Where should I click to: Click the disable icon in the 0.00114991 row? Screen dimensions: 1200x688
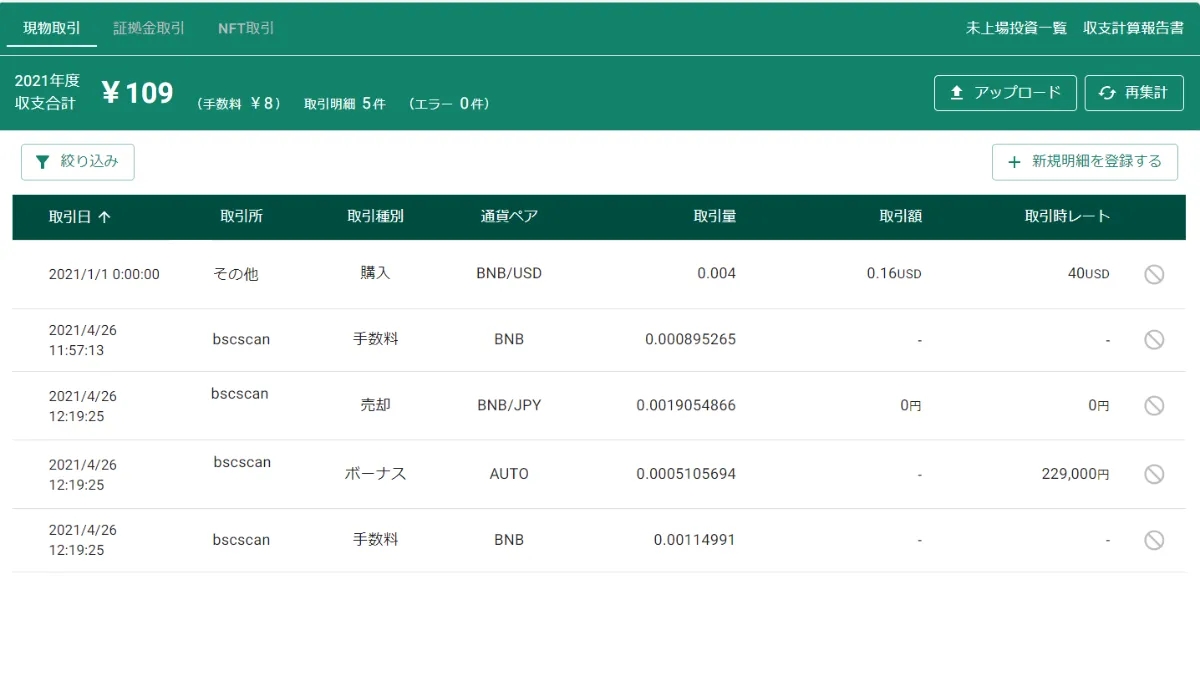pyautogui.click(x=1154, y=540)
